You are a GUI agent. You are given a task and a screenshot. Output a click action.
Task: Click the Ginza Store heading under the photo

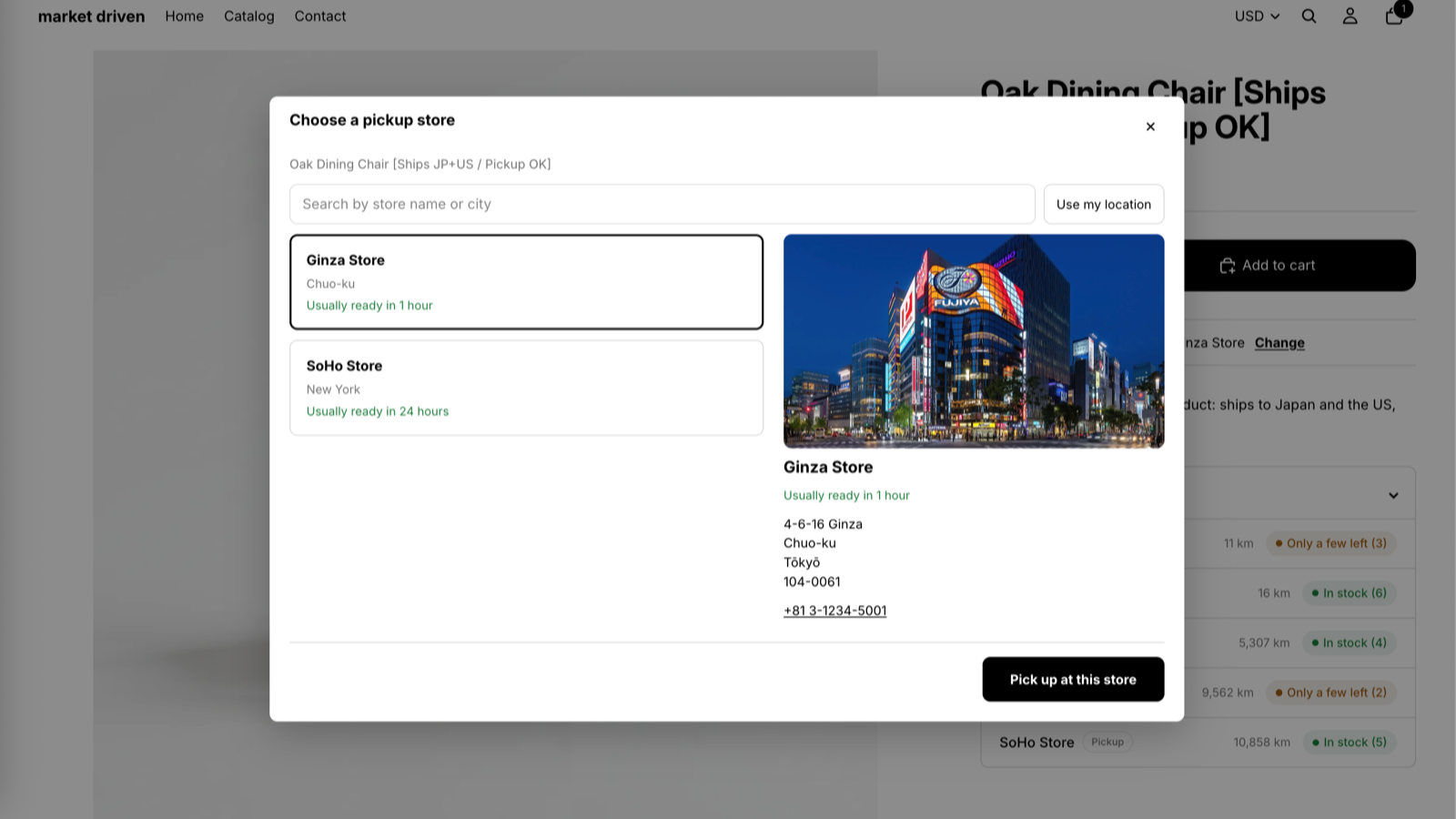pyautogui.click(x=828, y=467)
